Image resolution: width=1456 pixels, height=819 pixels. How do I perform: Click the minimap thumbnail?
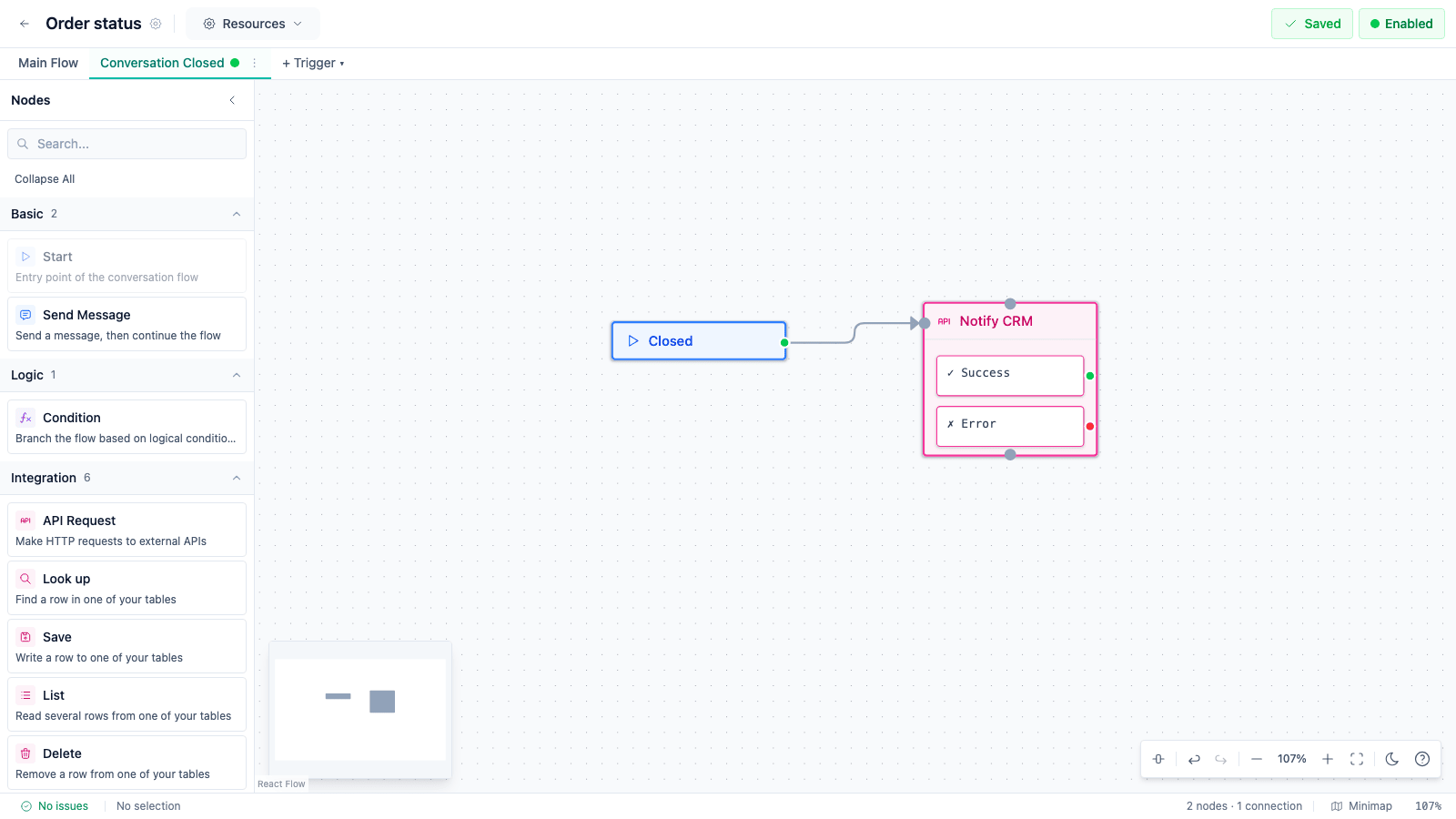360,710
